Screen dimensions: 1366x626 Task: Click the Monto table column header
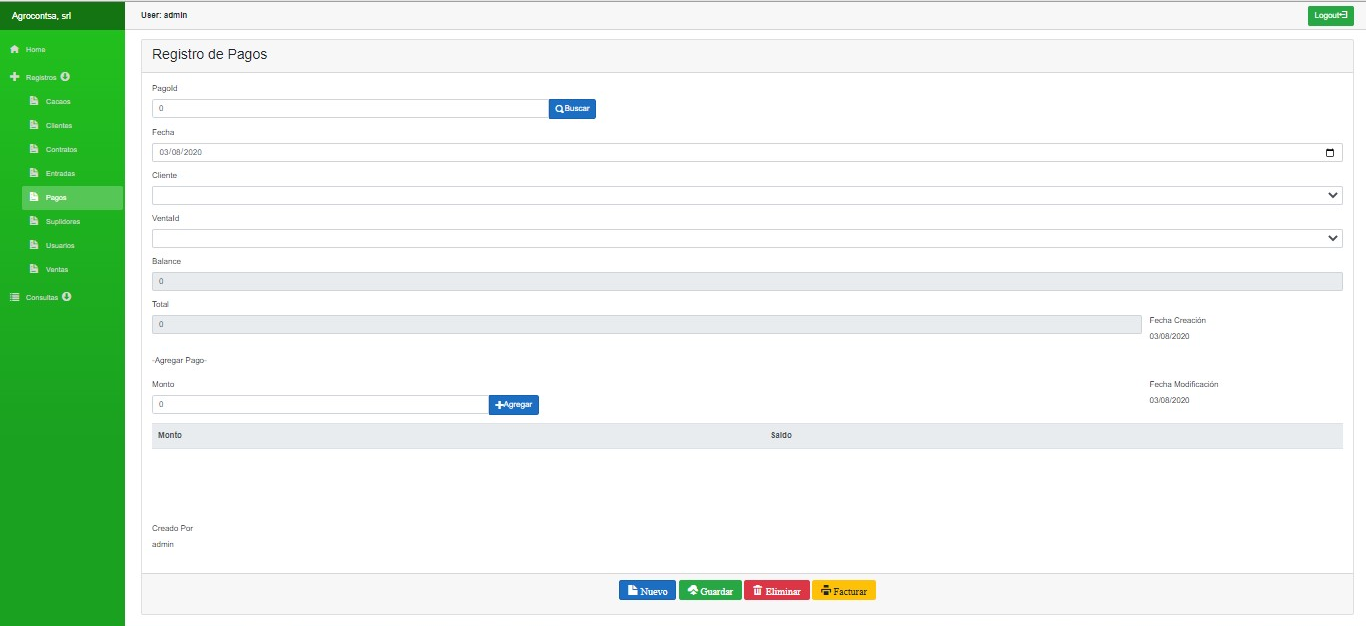(170, 436)
